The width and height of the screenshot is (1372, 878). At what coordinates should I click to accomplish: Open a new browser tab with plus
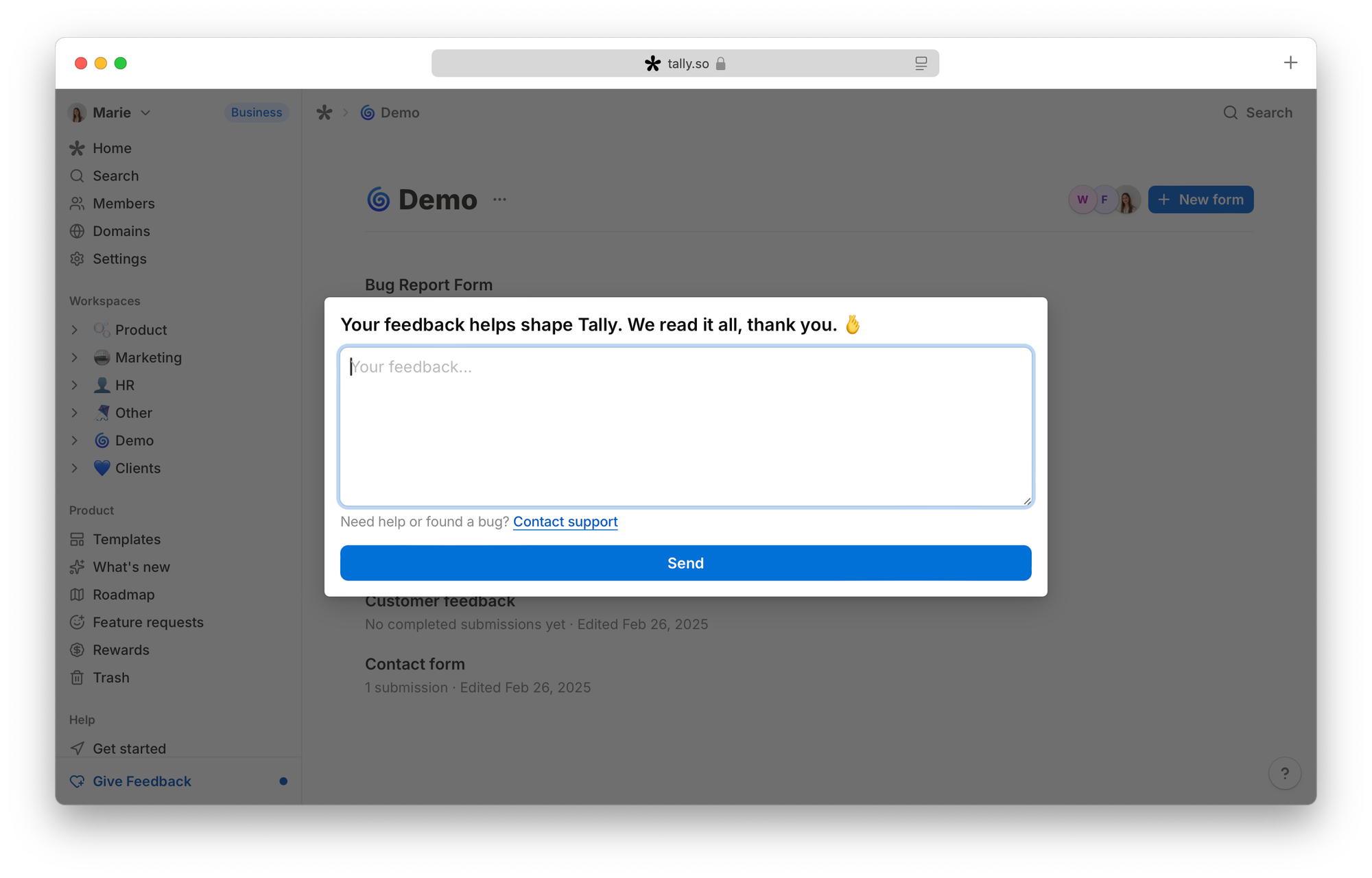[x=1290, y=63]
